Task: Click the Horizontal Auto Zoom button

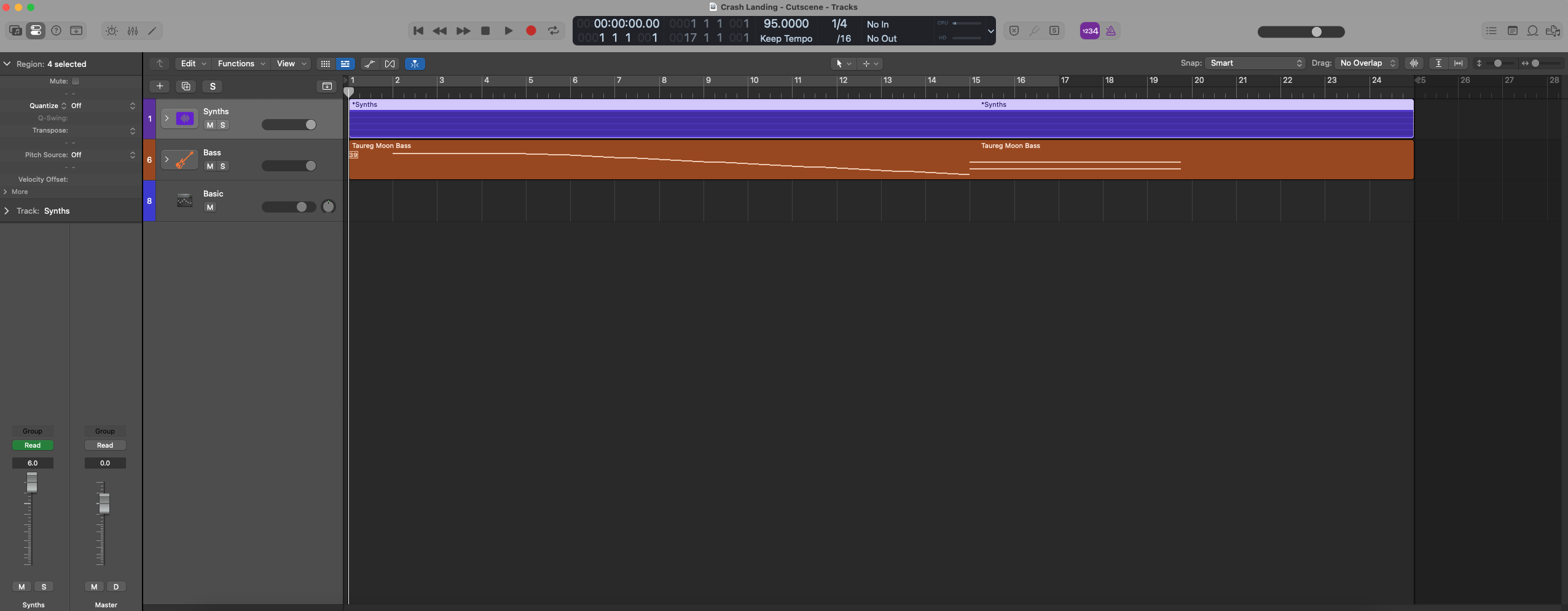Action: point(1459,63)
